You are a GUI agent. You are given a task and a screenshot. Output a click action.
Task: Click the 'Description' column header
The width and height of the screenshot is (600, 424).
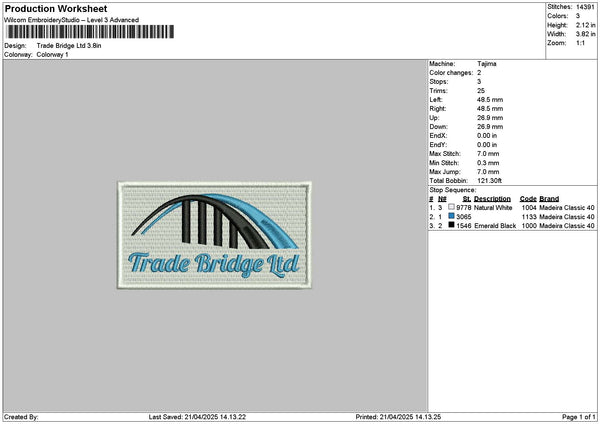492,199
